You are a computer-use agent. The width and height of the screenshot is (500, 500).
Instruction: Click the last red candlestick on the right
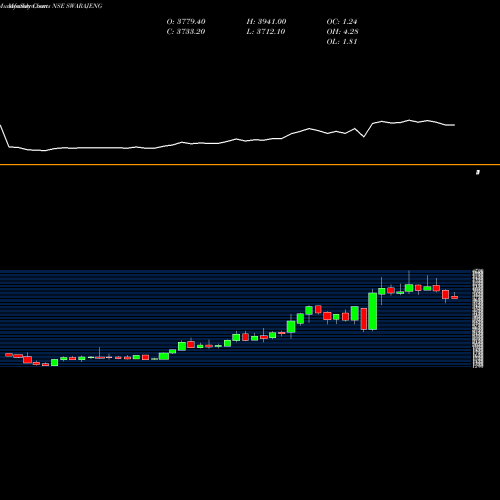pyautogui.click(x=455, y=297)
